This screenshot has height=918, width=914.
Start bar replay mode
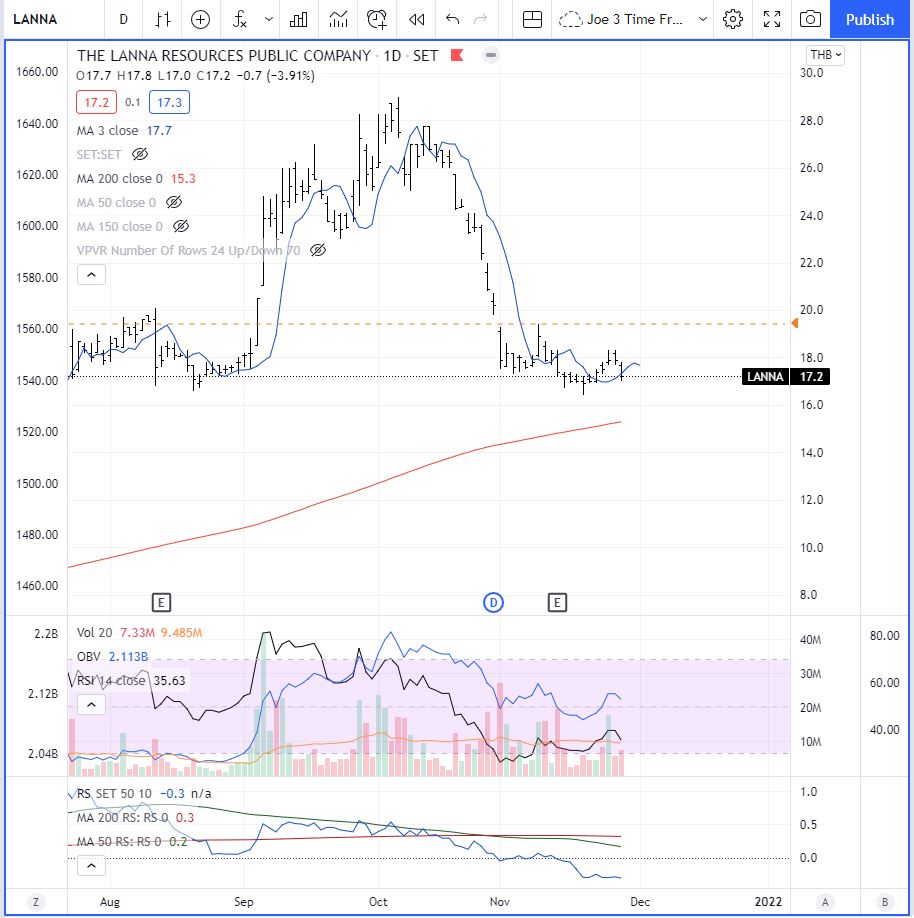(416, 19)
